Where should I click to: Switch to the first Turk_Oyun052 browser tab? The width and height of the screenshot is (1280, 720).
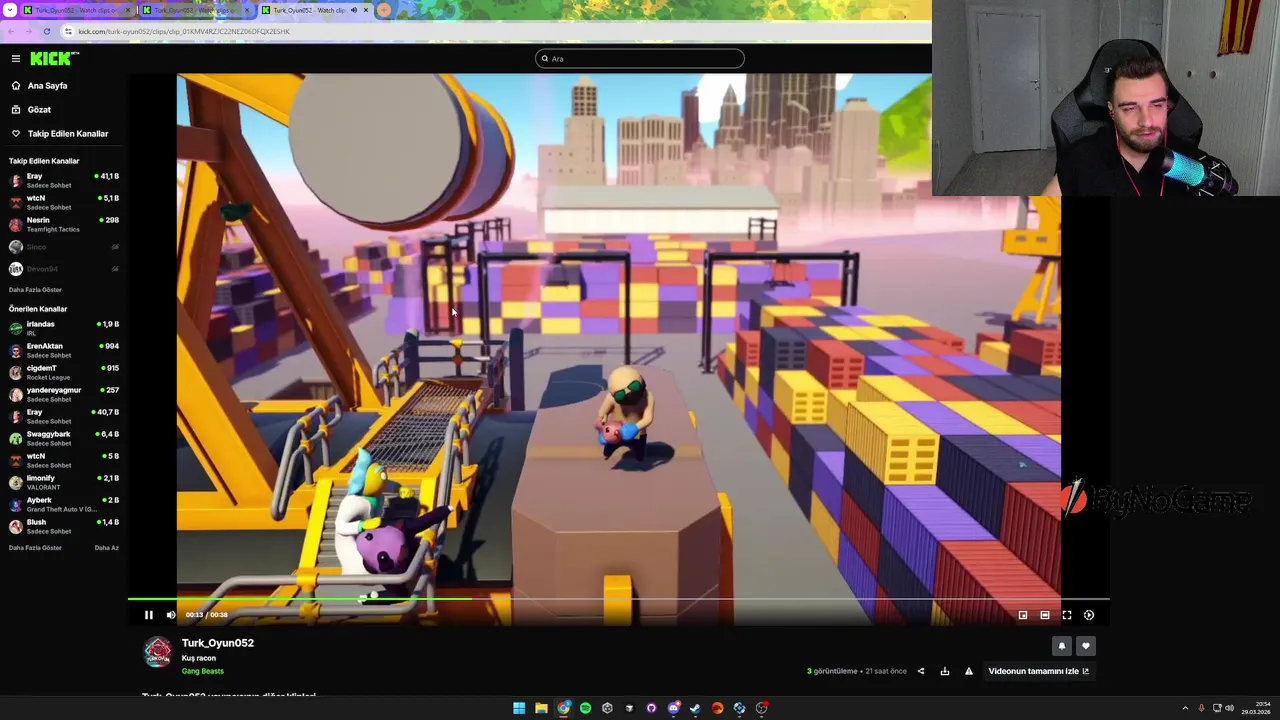tap(76, 10)
